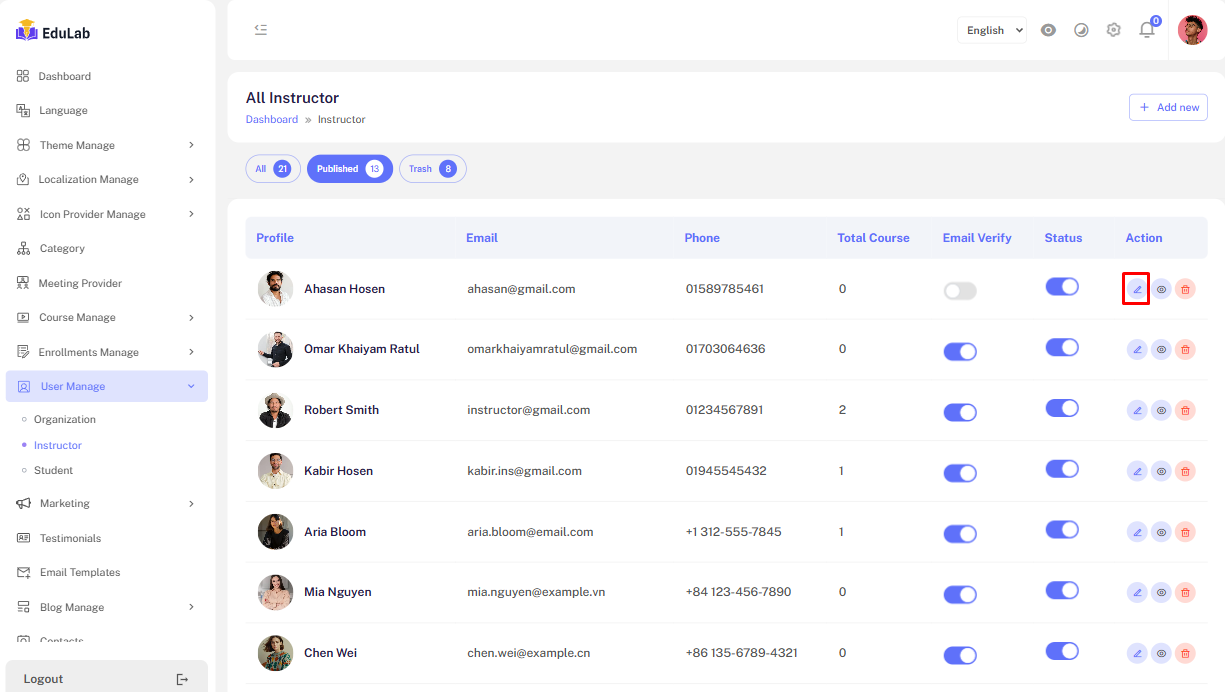Disable Status toggle for Omar Khaiyam Ratul
Image resolution: width=1225 pixels, height=692 pixels.
[x=1062, y=347]
